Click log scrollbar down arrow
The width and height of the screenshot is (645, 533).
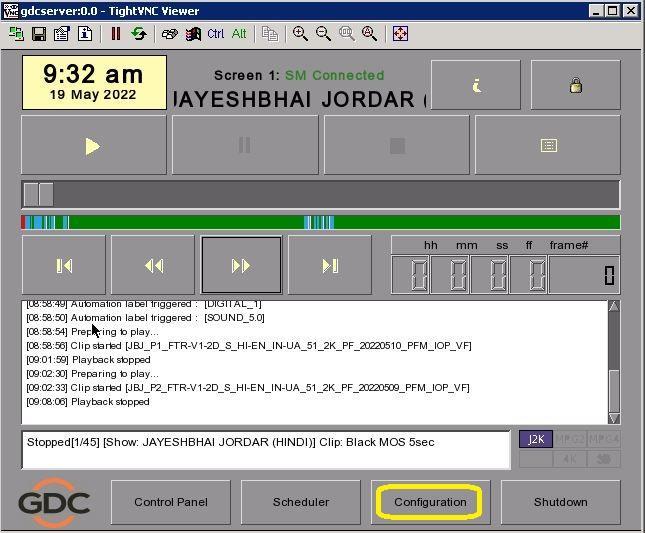(614, 418)
